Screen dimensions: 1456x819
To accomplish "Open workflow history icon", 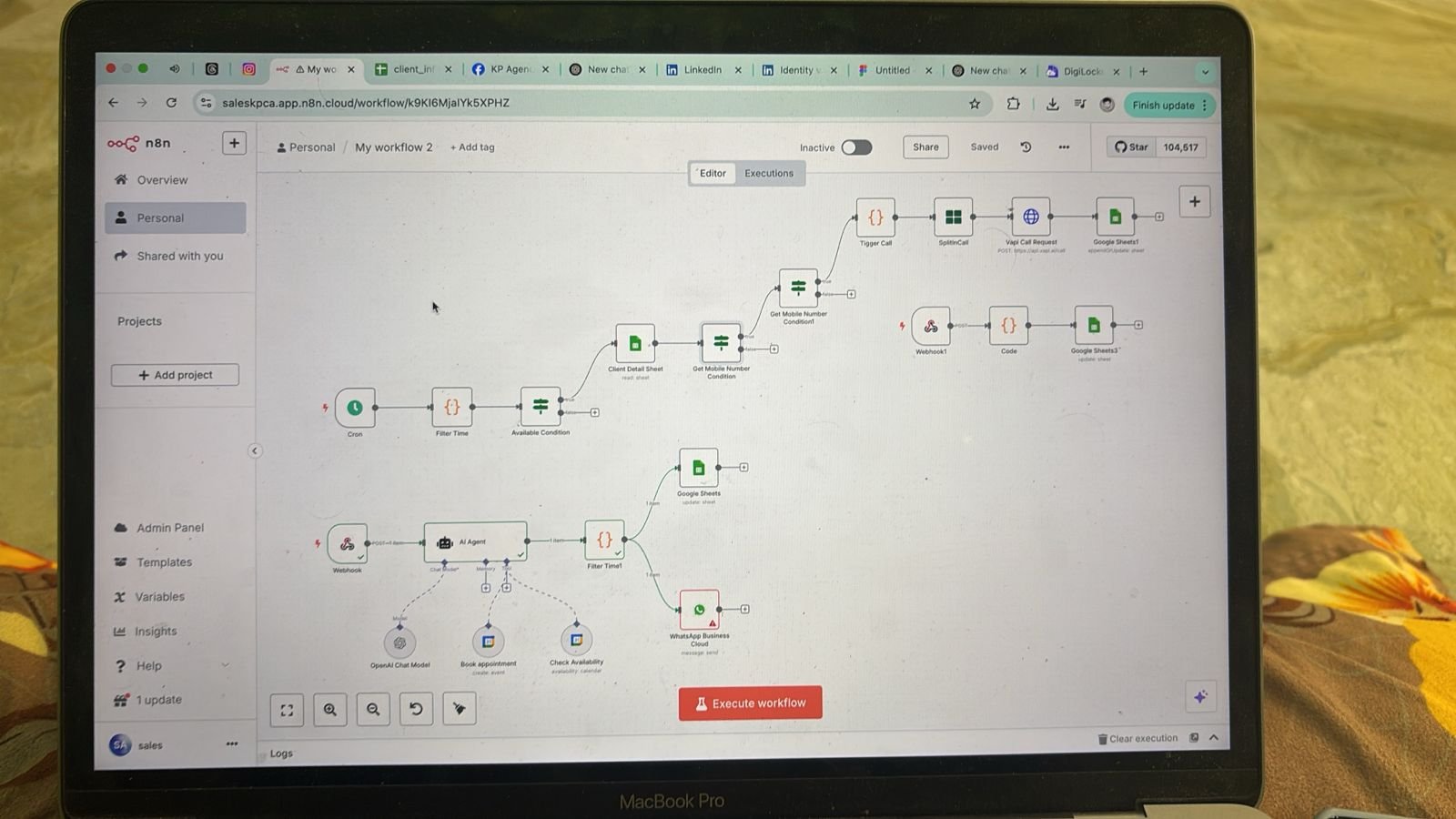I will pyautogui.click(x=1026, y=147).
